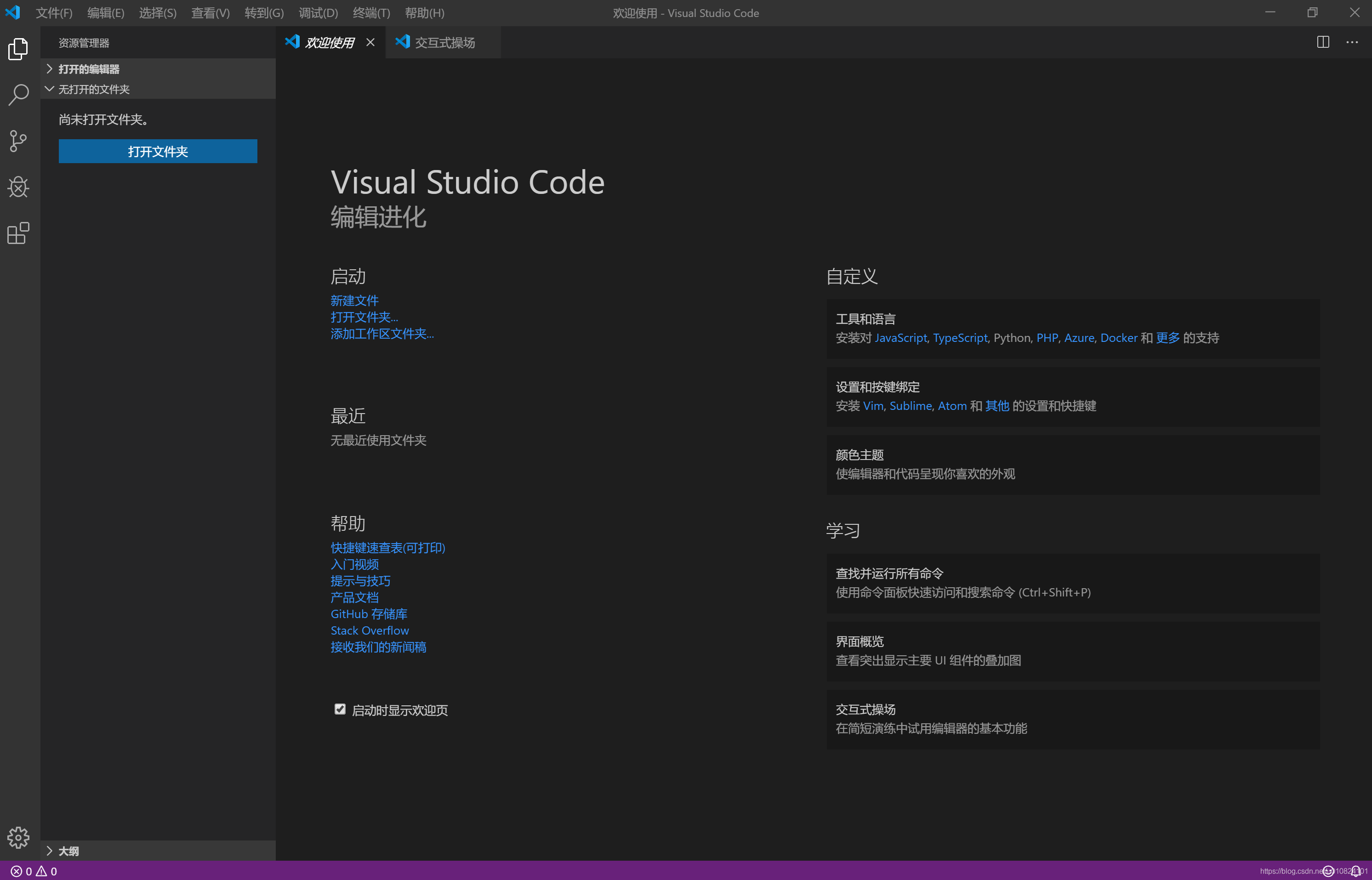1372x880 pixels.
Task: Click the 无最近使用文件夹 text
Action: 378,440
